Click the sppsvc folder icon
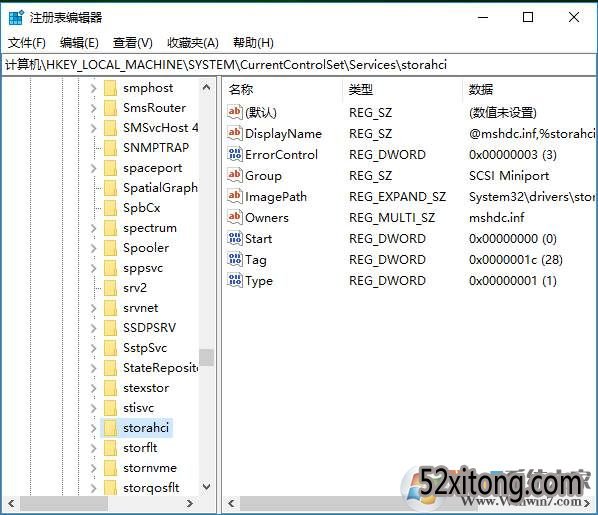 (111, 268)
